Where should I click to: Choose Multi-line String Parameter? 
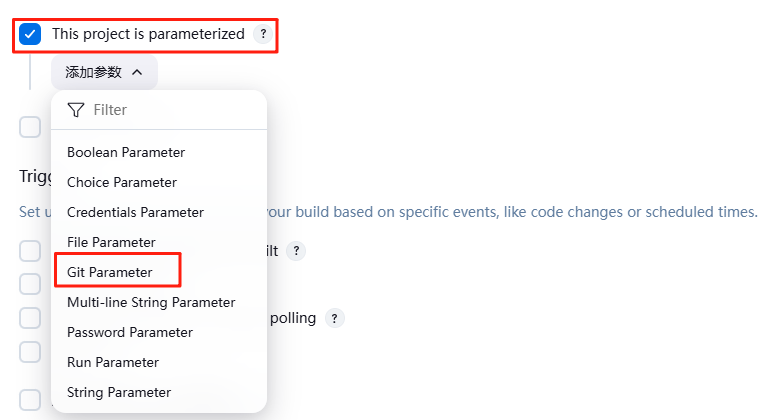(x=151, y=302)
